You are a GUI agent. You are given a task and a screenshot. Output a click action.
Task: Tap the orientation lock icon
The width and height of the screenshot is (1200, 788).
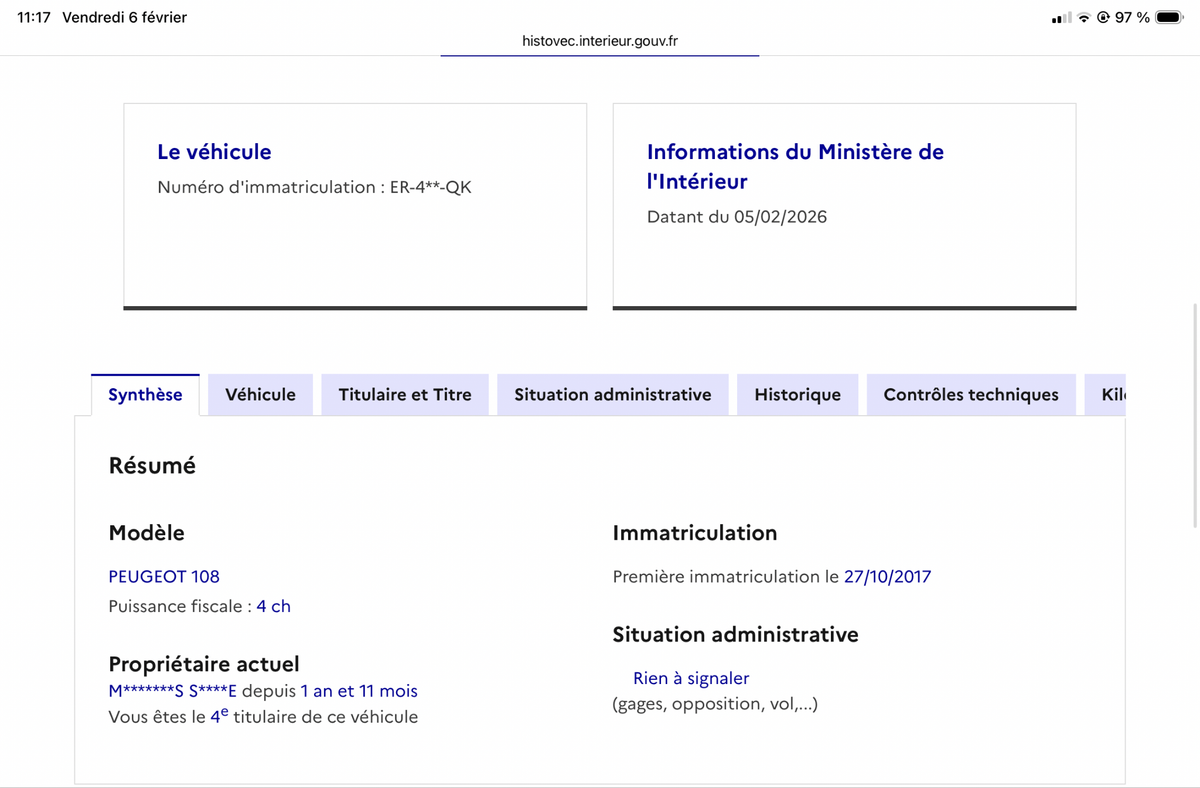click(1103, 18)
